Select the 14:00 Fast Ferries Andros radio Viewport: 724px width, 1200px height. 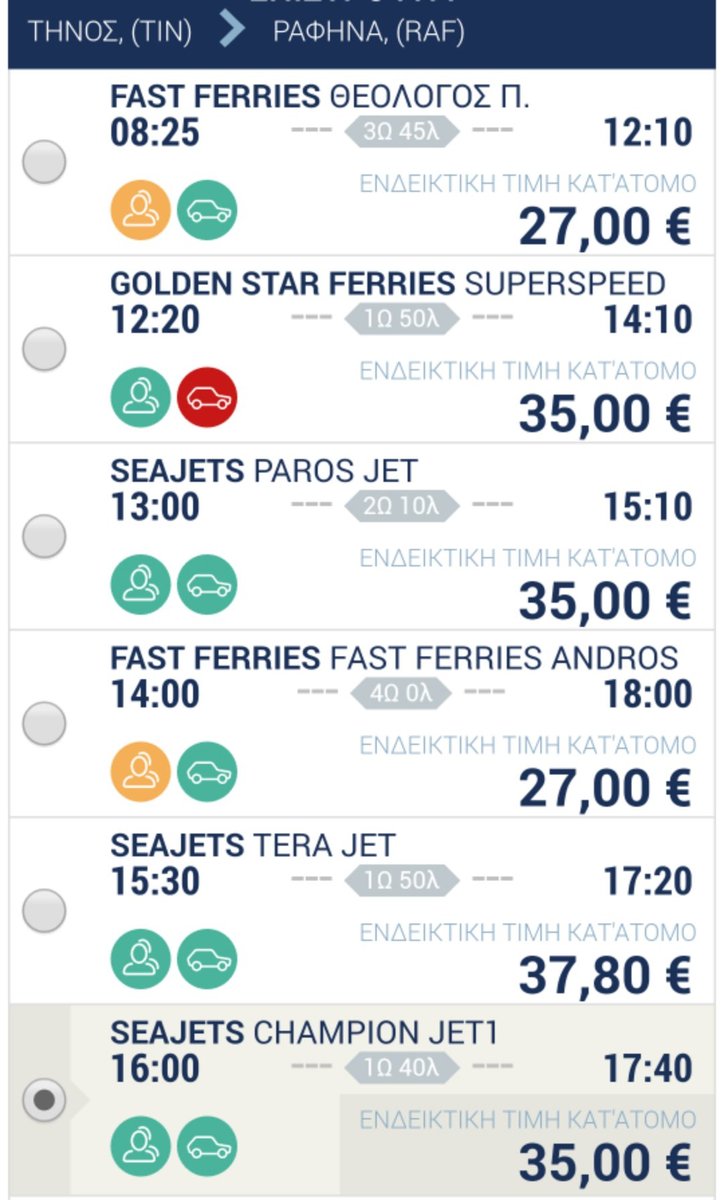44,723
